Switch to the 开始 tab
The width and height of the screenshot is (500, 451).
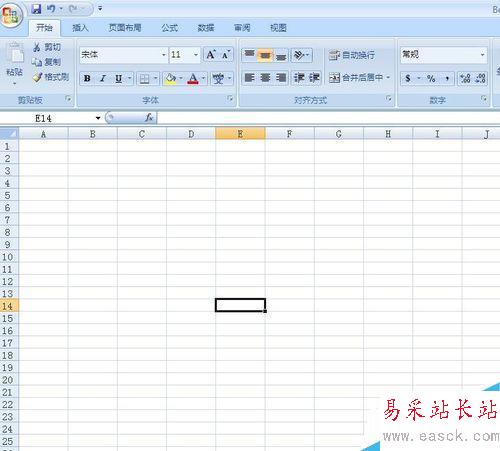[44, 28]
